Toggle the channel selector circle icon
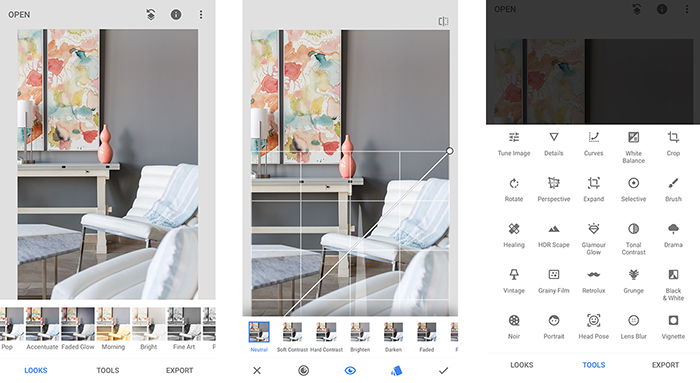Image resolution: width=700 pixels, height=383 pixels. tap(304, 371)
